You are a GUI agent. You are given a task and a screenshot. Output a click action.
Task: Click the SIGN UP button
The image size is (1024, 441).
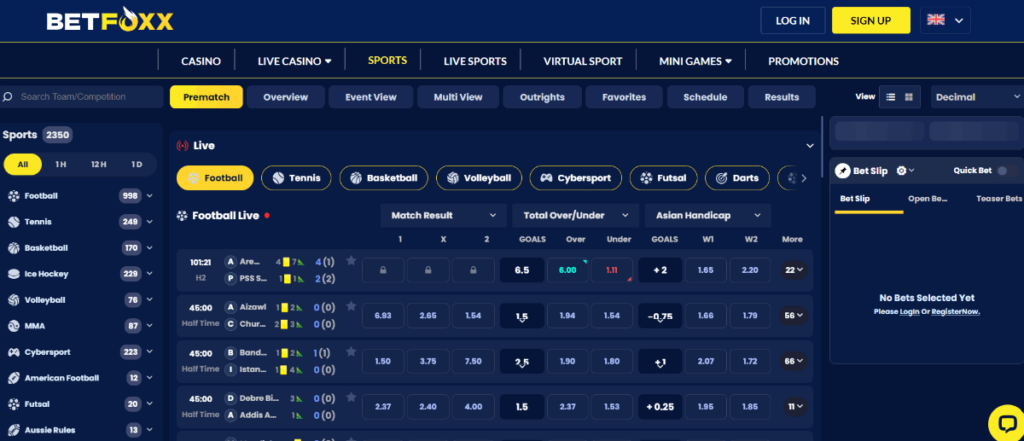click(871, 20)
